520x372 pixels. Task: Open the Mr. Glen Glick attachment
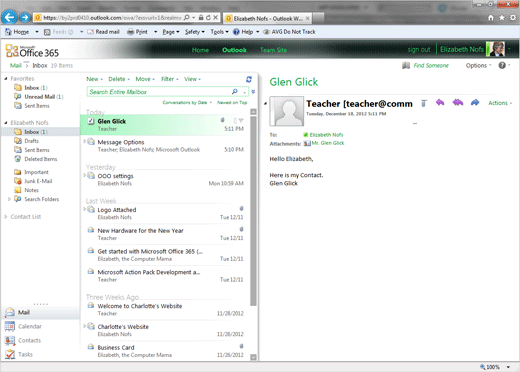click(x=328, y=143)
